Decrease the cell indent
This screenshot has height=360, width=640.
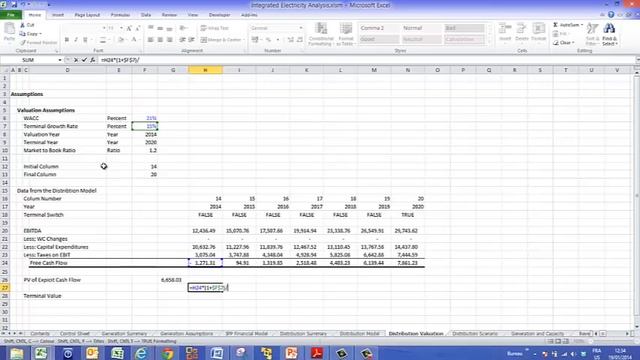(x=182, y=40)
